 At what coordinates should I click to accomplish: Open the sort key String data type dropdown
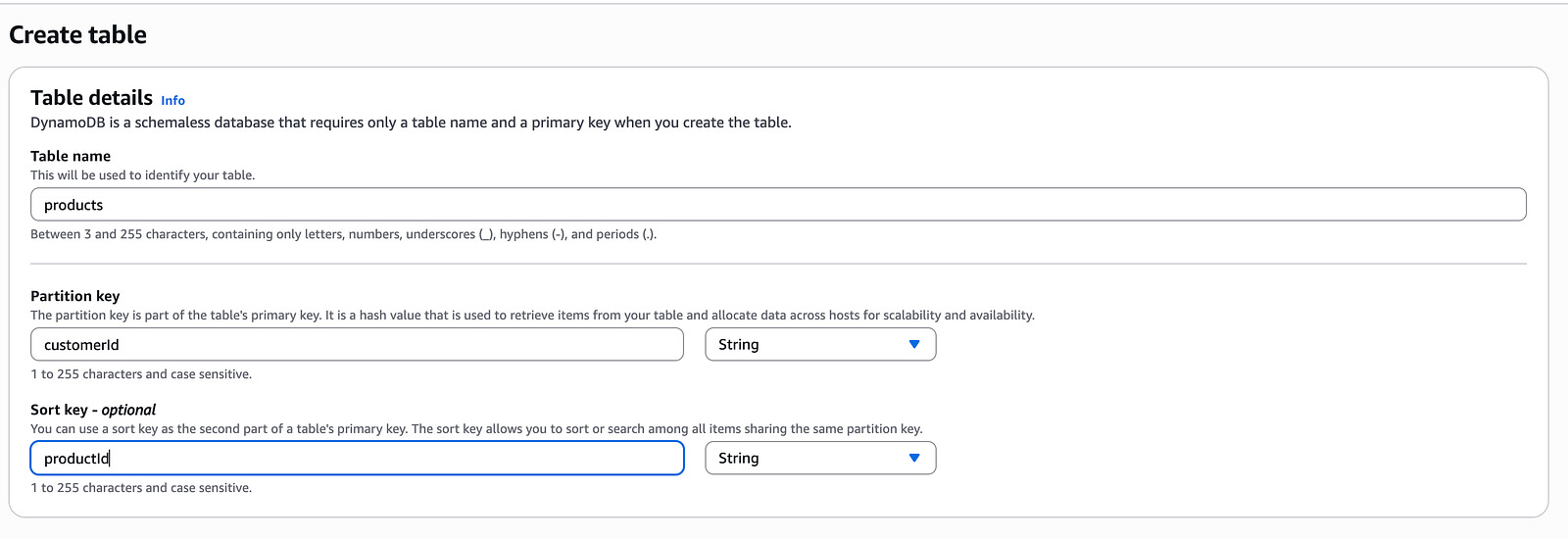(x=819, y=458)
